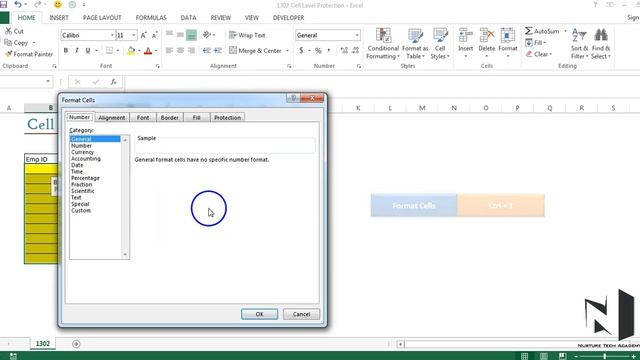Screen dimensions: 640x360
Task: Open the font size dropdown
Action: click(x=133, y=36)
